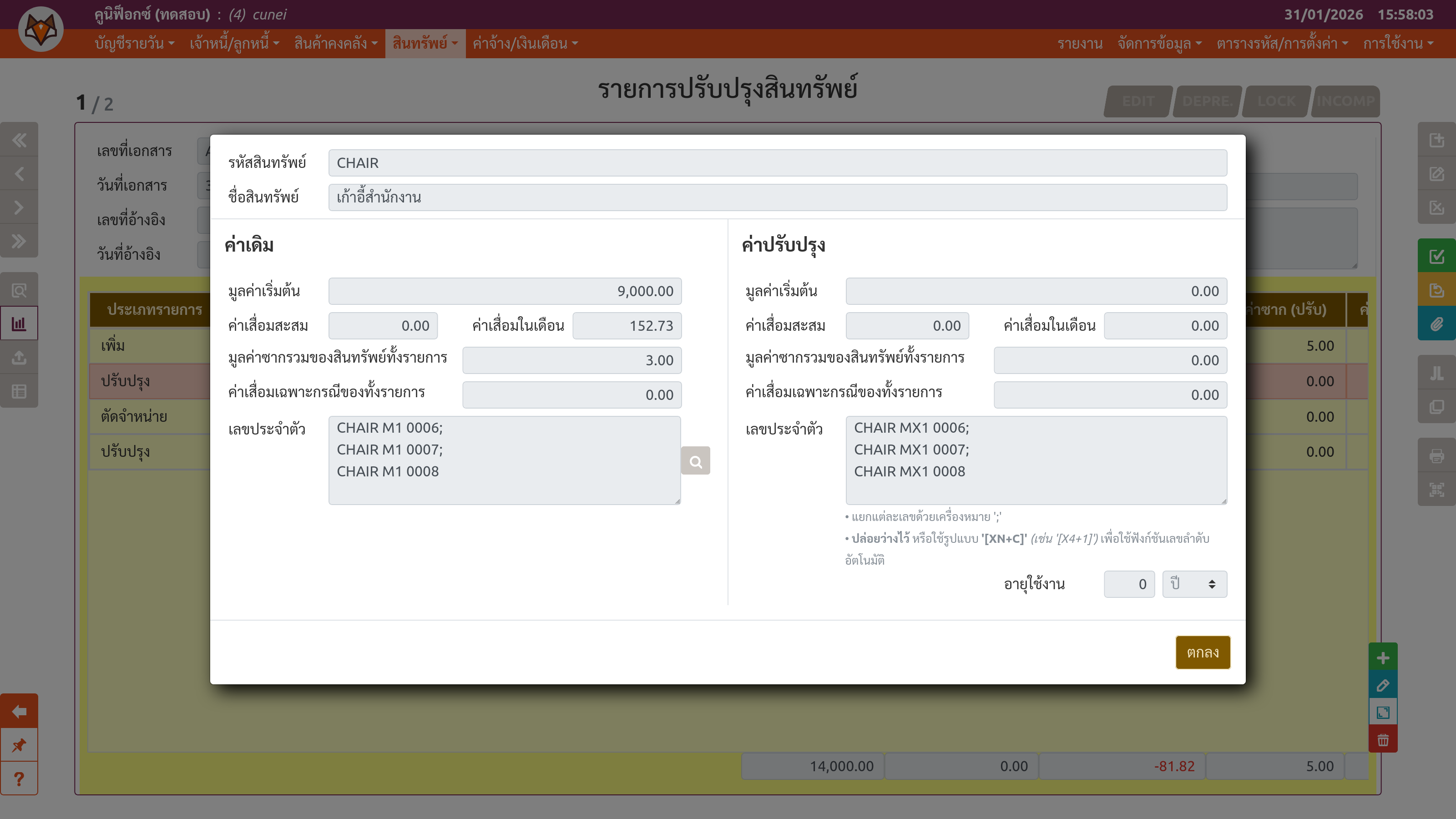Click the magnifier search icon beside serial numbers
The height and width of the screenshot is (819, 1456).
[695, 461]
